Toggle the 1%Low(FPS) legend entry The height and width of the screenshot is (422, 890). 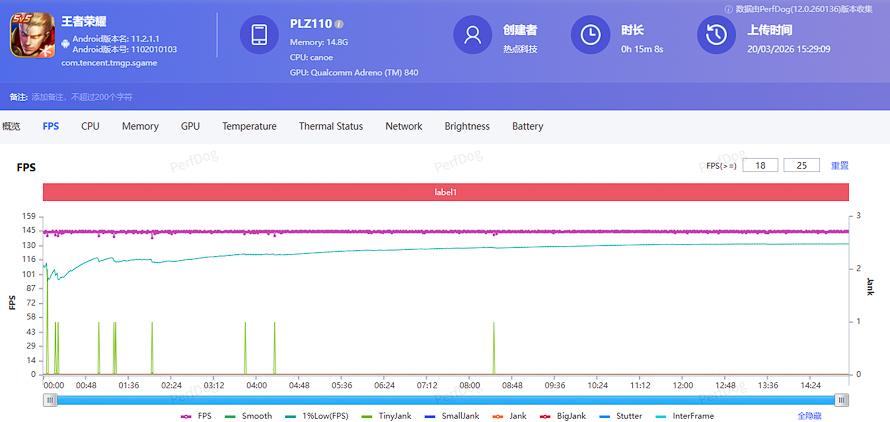316,416
